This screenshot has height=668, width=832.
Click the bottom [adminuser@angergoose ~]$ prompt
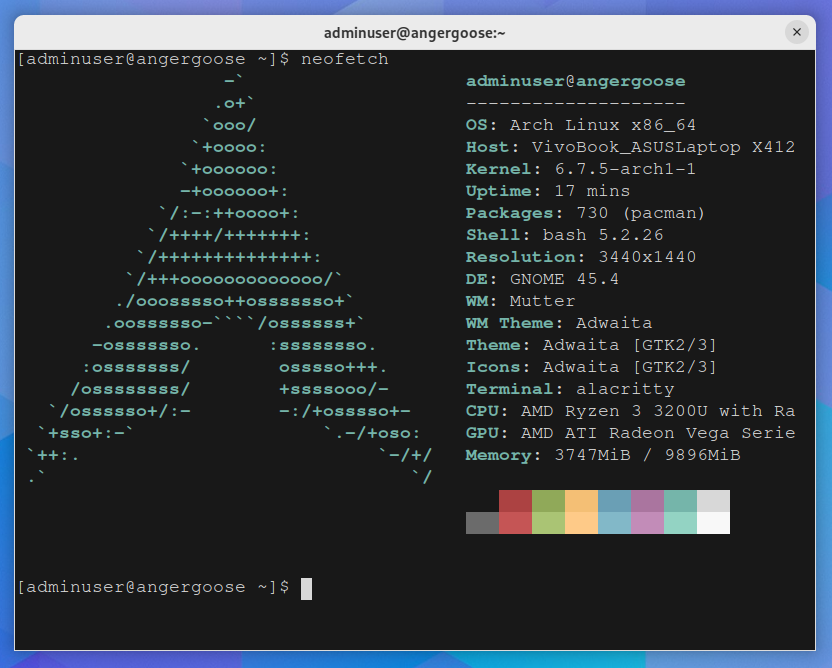coord(153,587)
